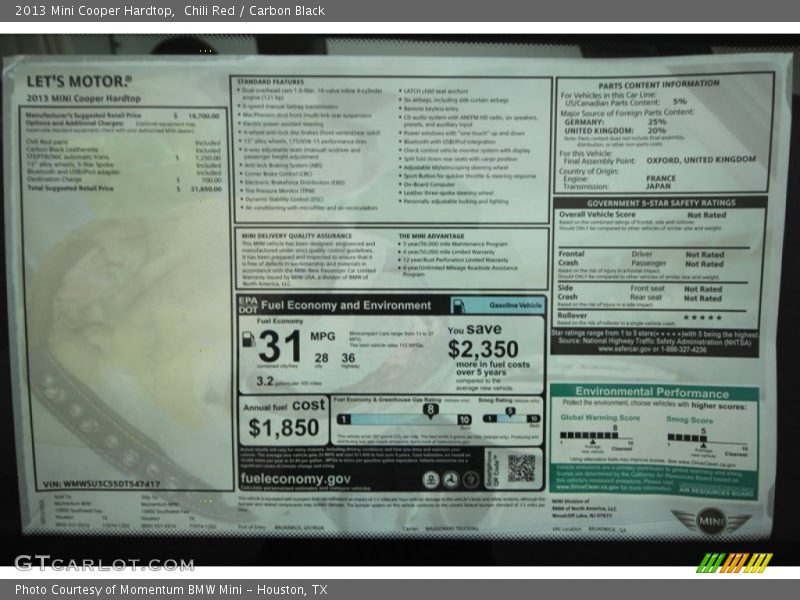This screenshot has width=800, height=600.
Task: Click the engine origin FRANCE
Action: coord(661,178)
